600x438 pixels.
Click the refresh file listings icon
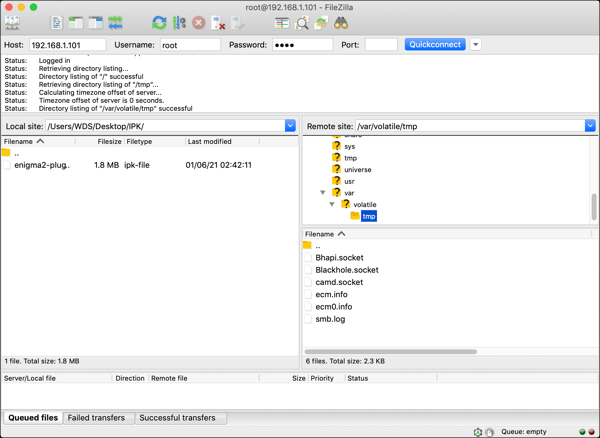coord(159,23)
